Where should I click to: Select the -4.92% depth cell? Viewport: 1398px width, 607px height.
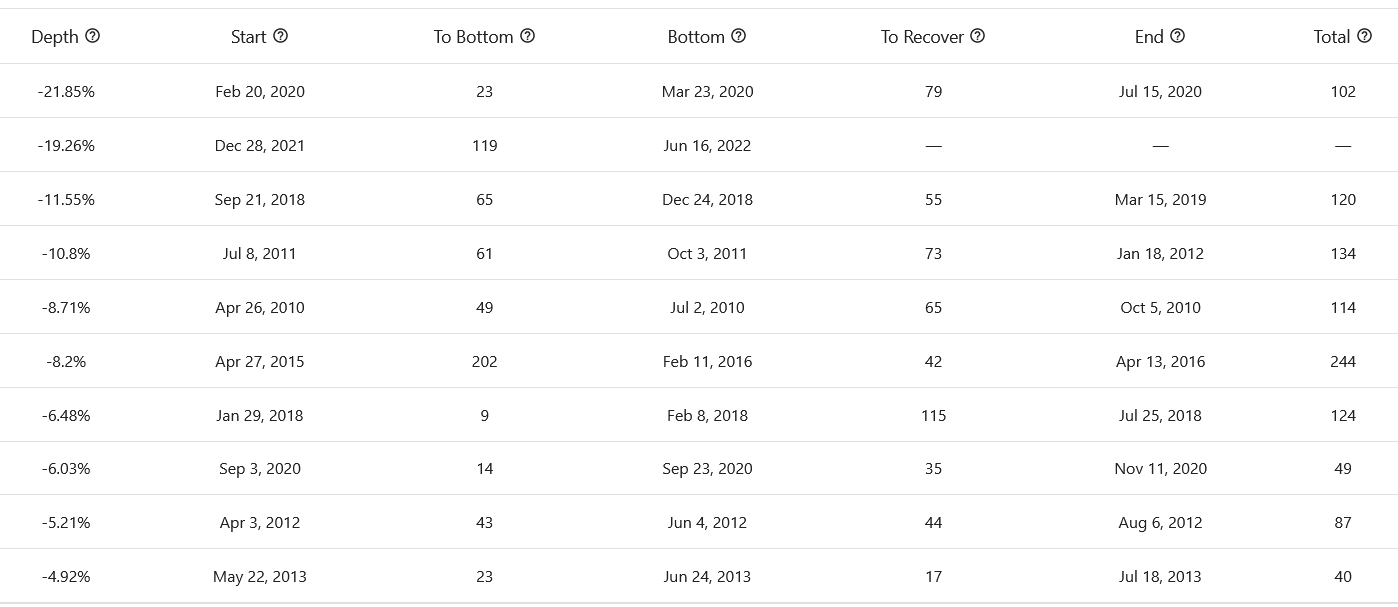click(x=66, y=577)
